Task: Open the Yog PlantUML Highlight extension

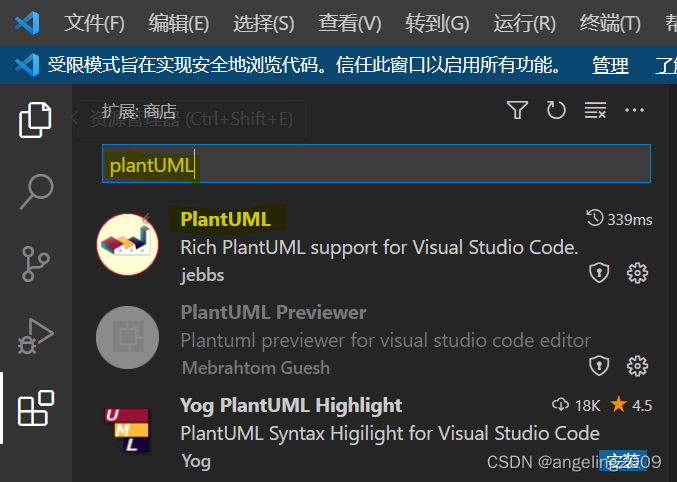Action: (374, 433)
